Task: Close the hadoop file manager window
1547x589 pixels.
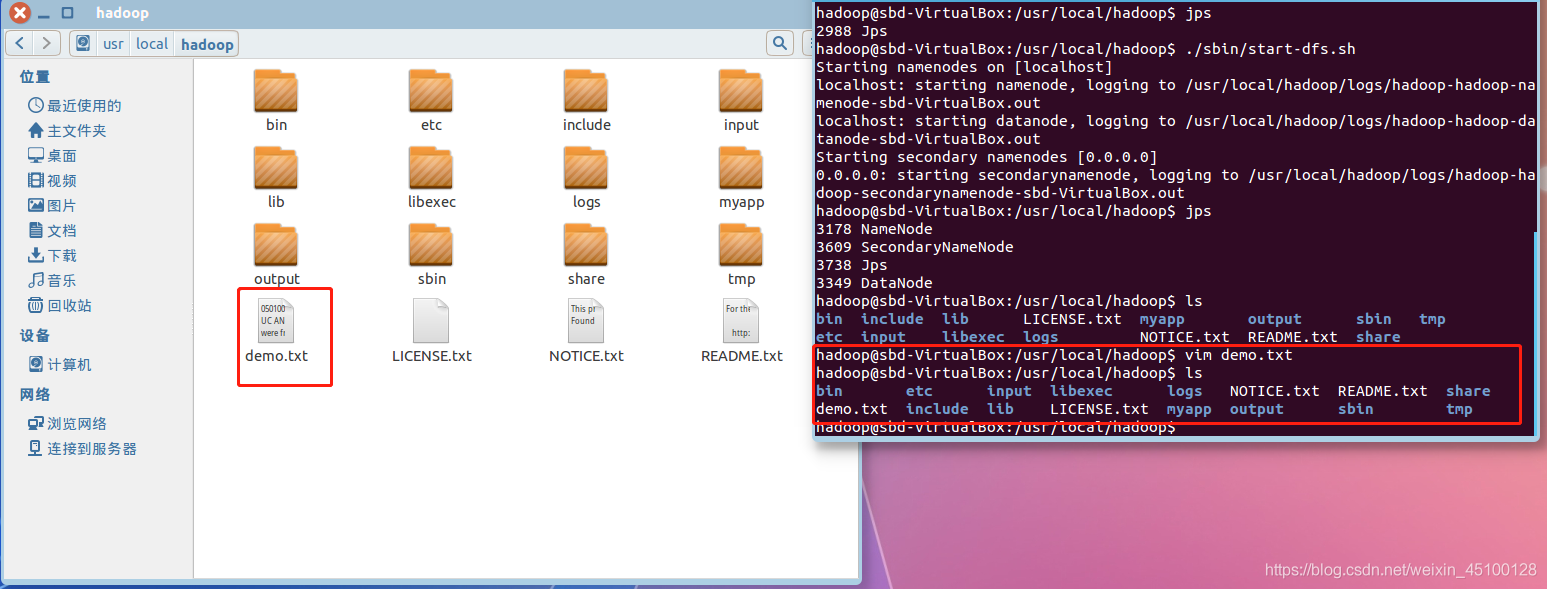Action: point(19,13)
